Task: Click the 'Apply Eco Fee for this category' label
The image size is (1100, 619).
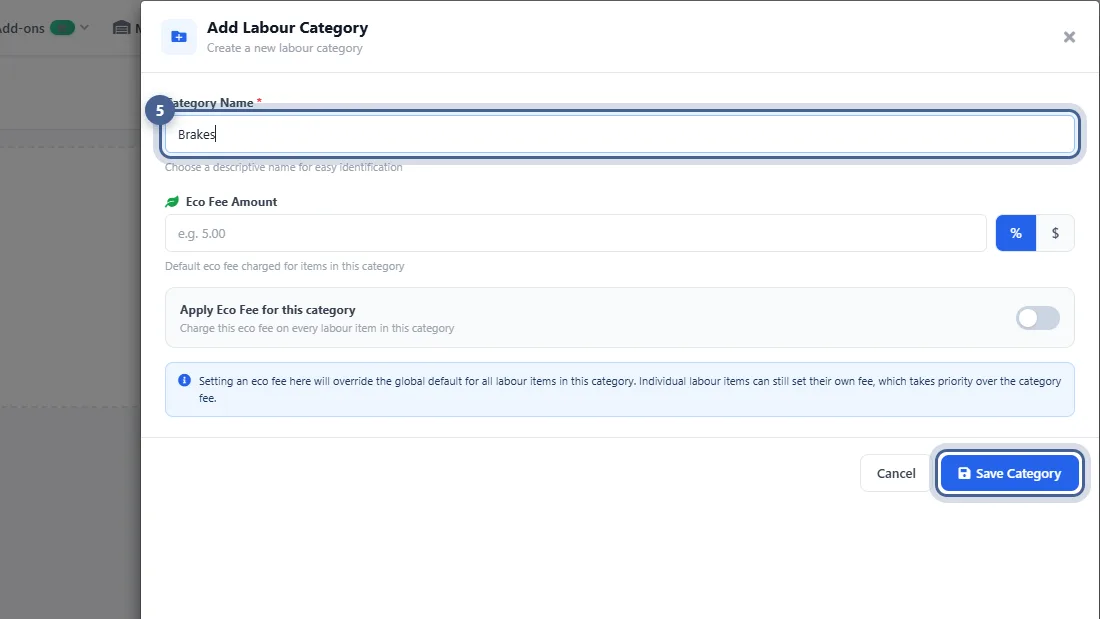Action: point(267,310)
